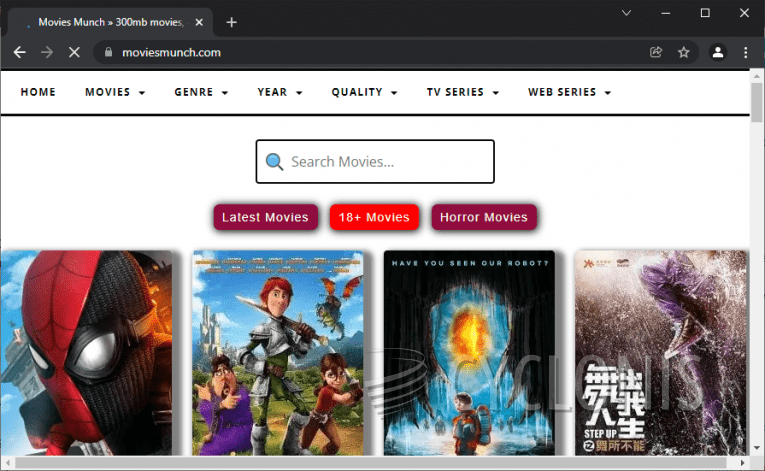This screenshot has height=471, width=765.
Task: Go to the HOME menu item
Action: click(38, 92)
